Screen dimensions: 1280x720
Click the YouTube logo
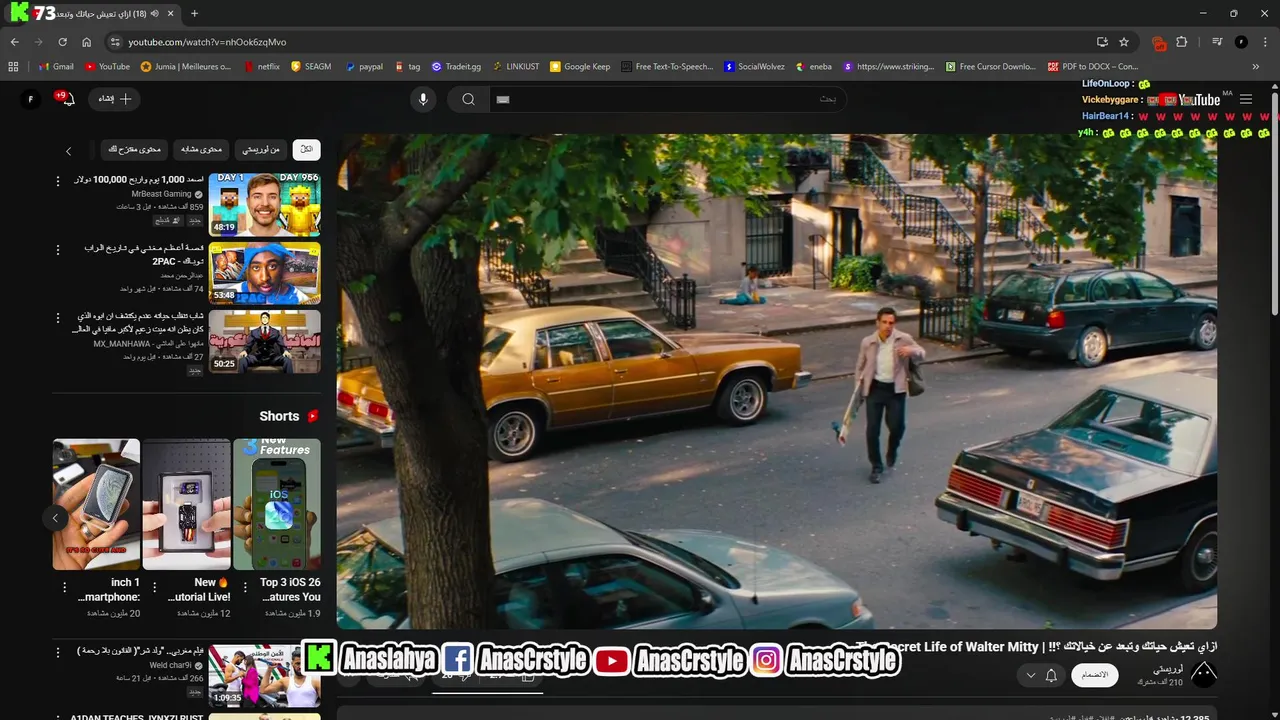point(1190,99)
